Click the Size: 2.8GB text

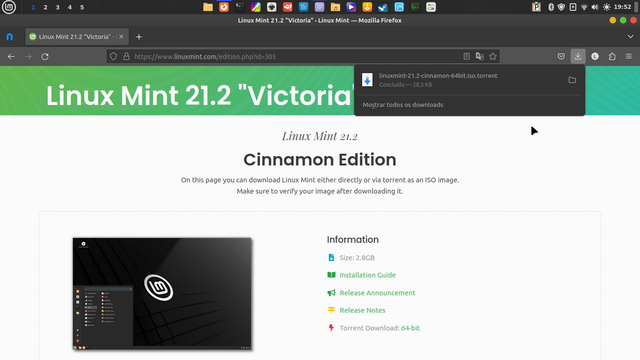(357, 258)
